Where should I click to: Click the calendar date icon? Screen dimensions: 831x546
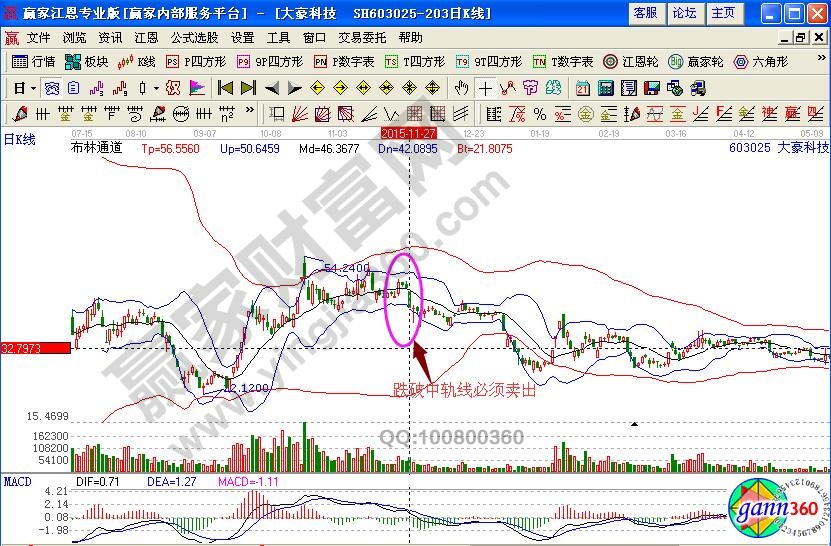583,88
